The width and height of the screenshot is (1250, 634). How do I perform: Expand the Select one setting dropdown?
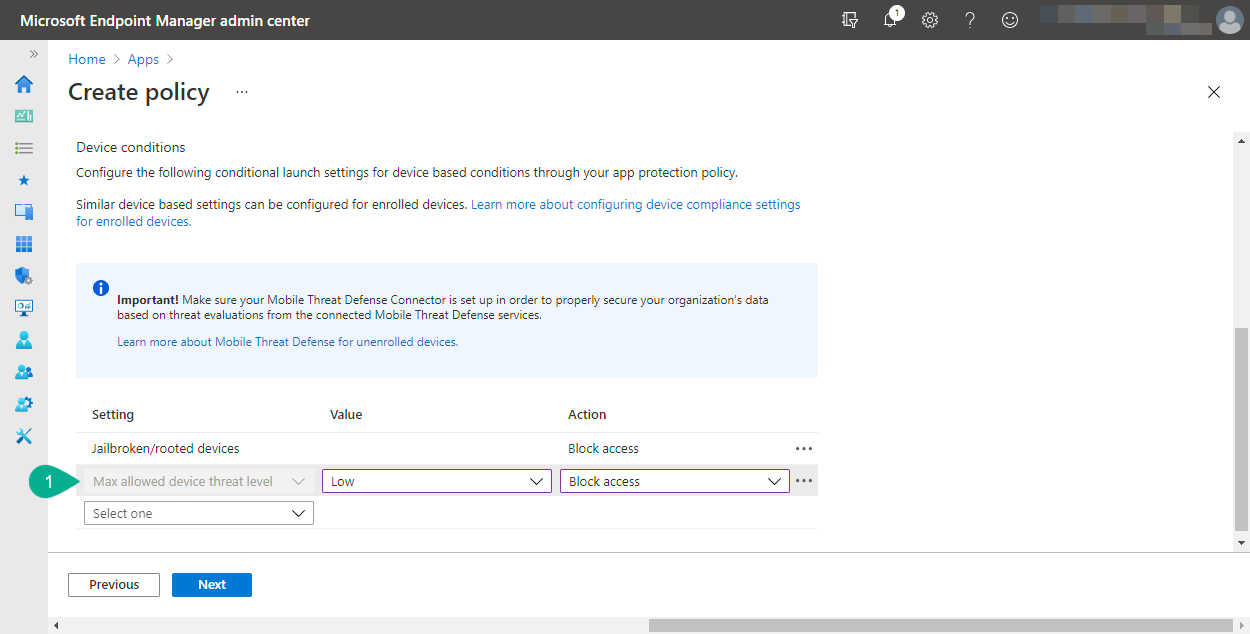coord(198,512)
